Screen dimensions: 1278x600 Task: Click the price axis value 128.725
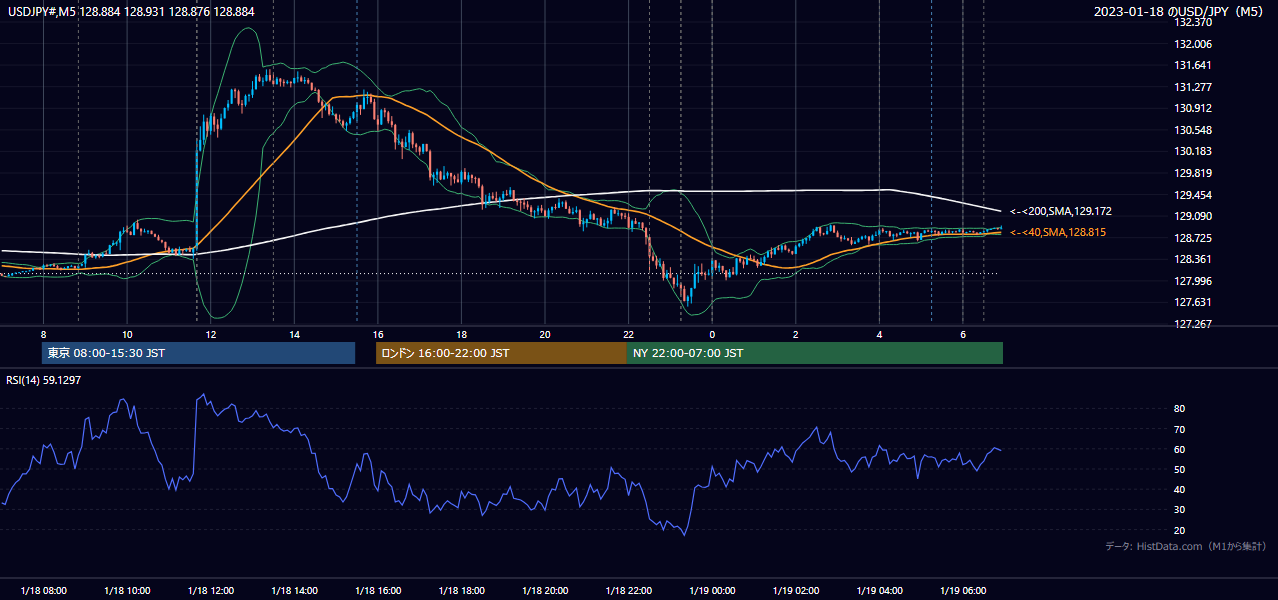[1195, 238]
